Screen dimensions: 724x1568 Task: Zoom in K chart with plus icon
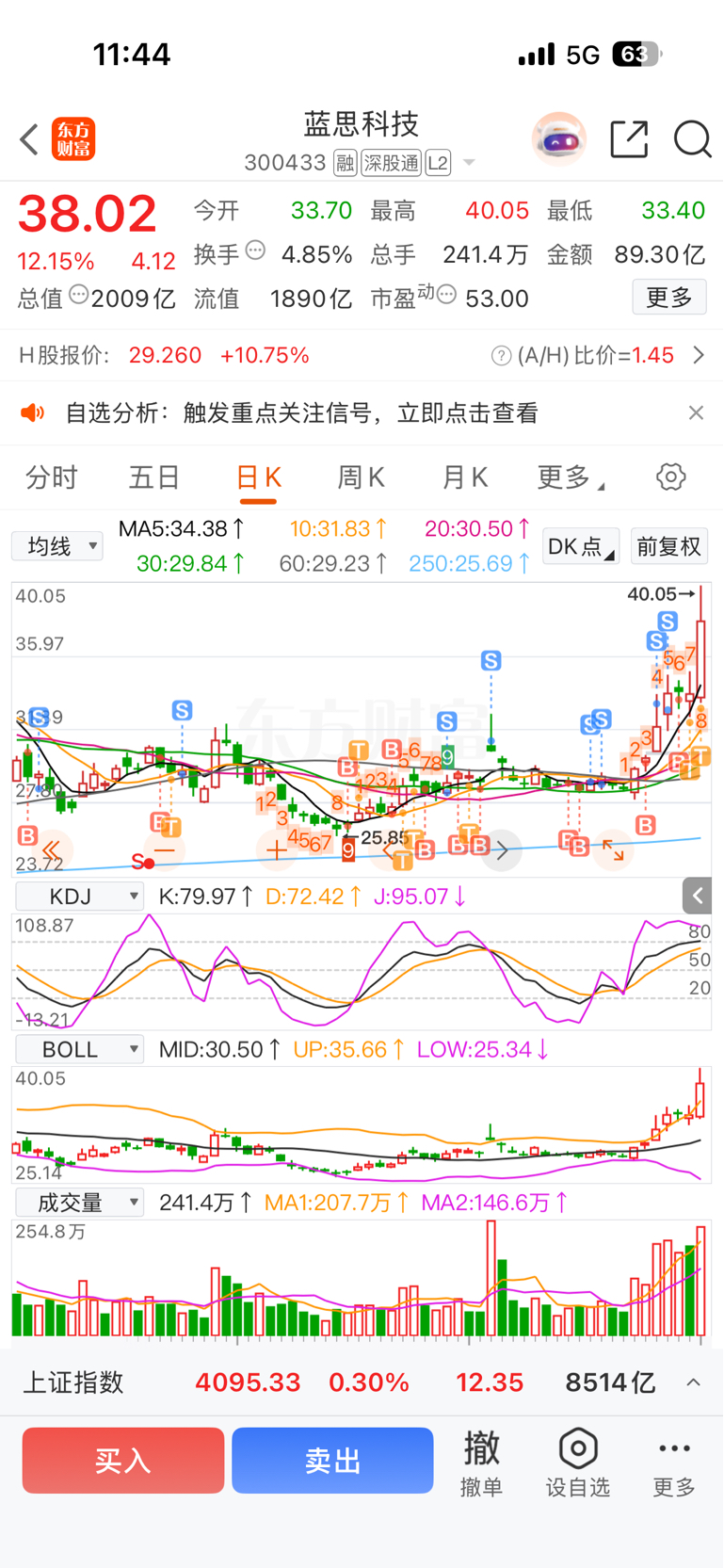pos(276,850)
